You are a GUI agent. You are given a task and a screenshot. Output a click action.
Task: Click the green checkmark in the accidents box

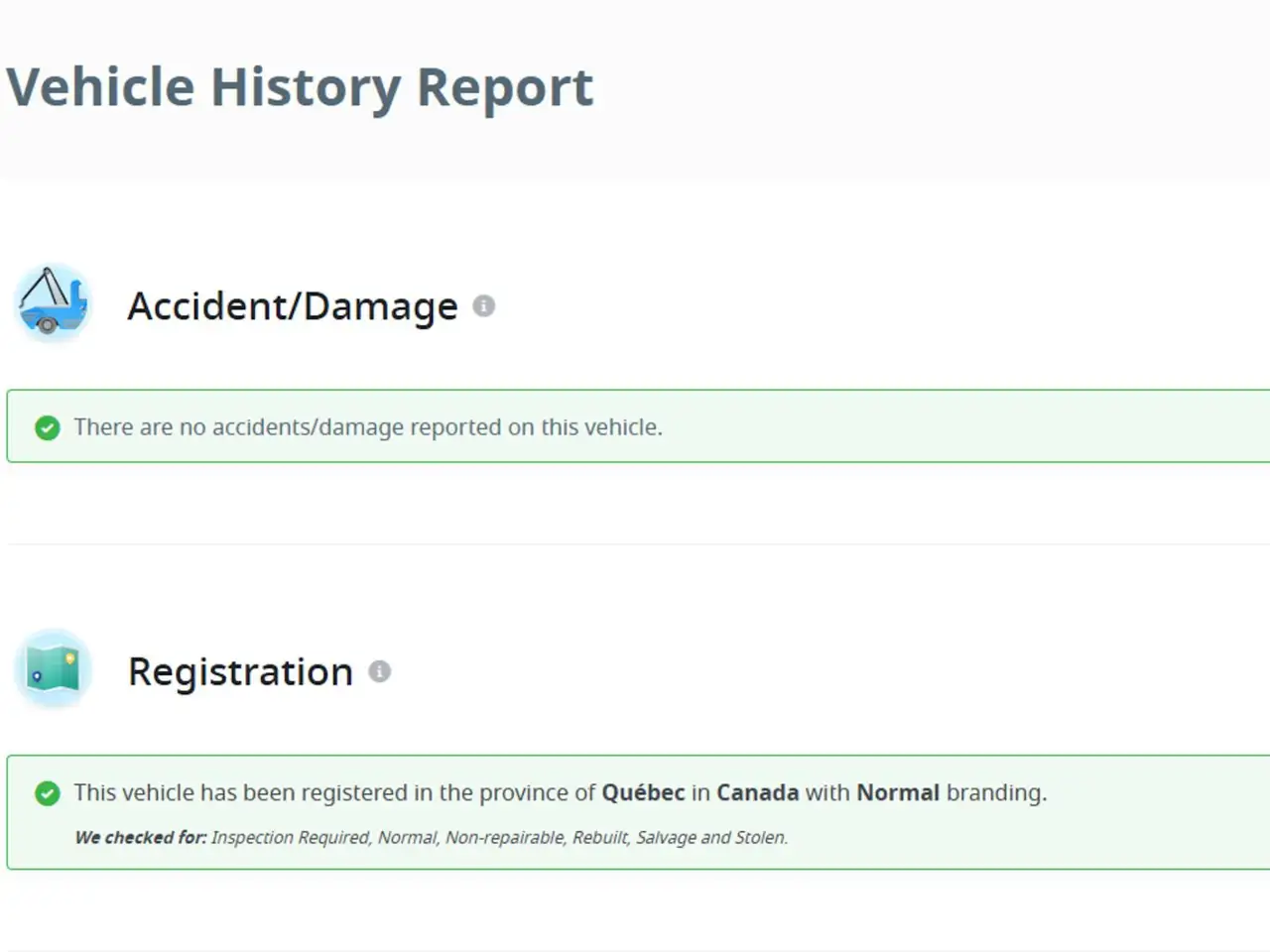click(47, 427)
